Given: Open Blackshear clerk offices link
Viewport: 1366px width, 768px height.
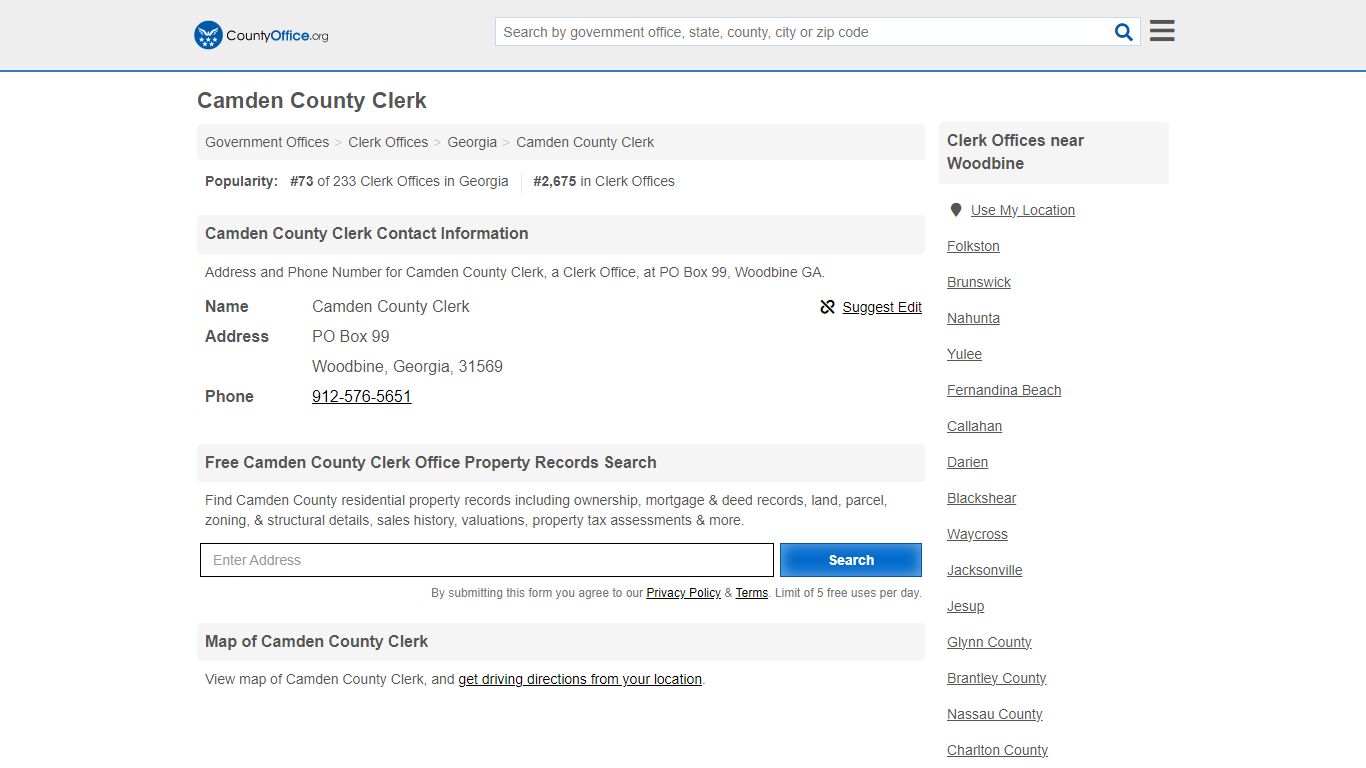Looking at the screenshot, I should pyautogui.click(x=981, y=498).
